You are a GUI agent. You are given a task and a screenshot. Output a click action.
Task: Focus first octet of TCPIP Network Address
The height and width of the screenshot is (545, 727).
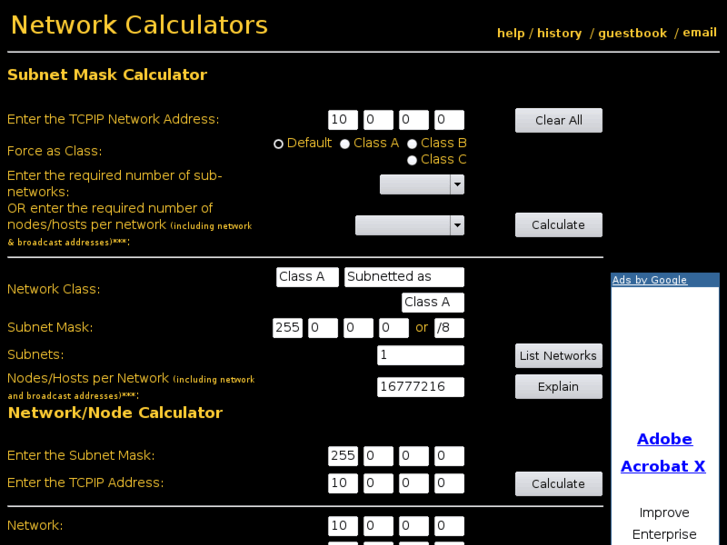[x=343, y=120]
